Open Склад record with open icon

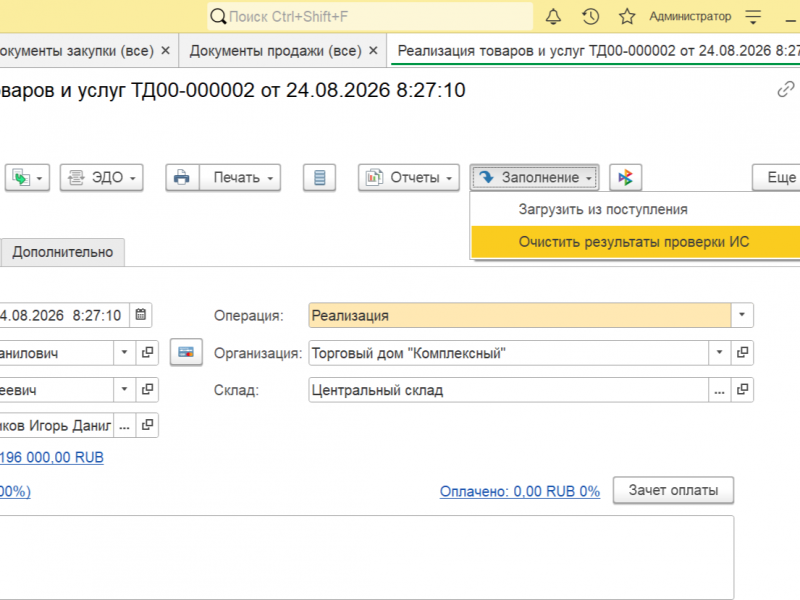coord(742,390)
